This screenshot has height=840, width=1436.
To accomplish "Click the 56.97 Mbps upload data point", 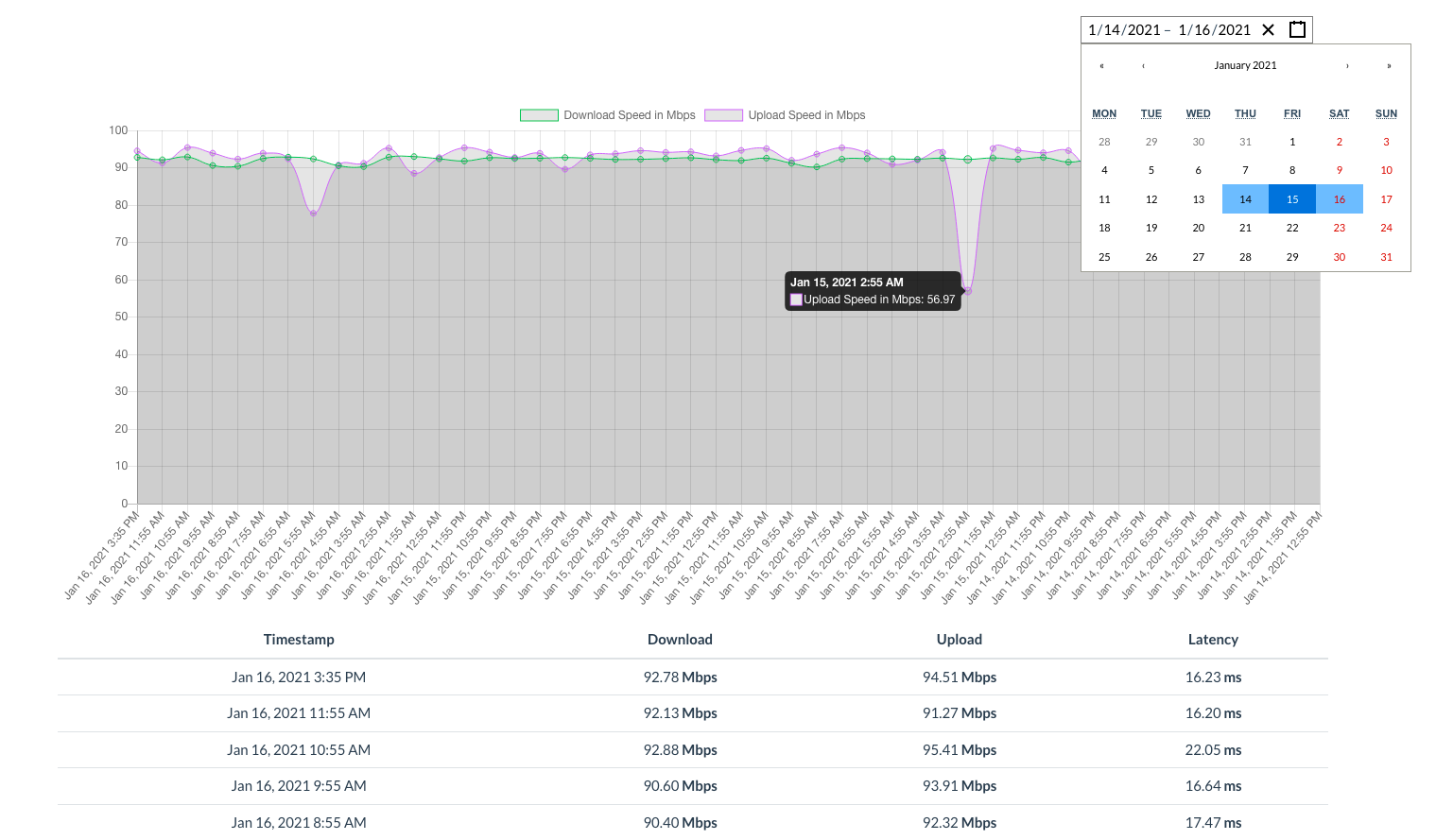I will (967, 291).
